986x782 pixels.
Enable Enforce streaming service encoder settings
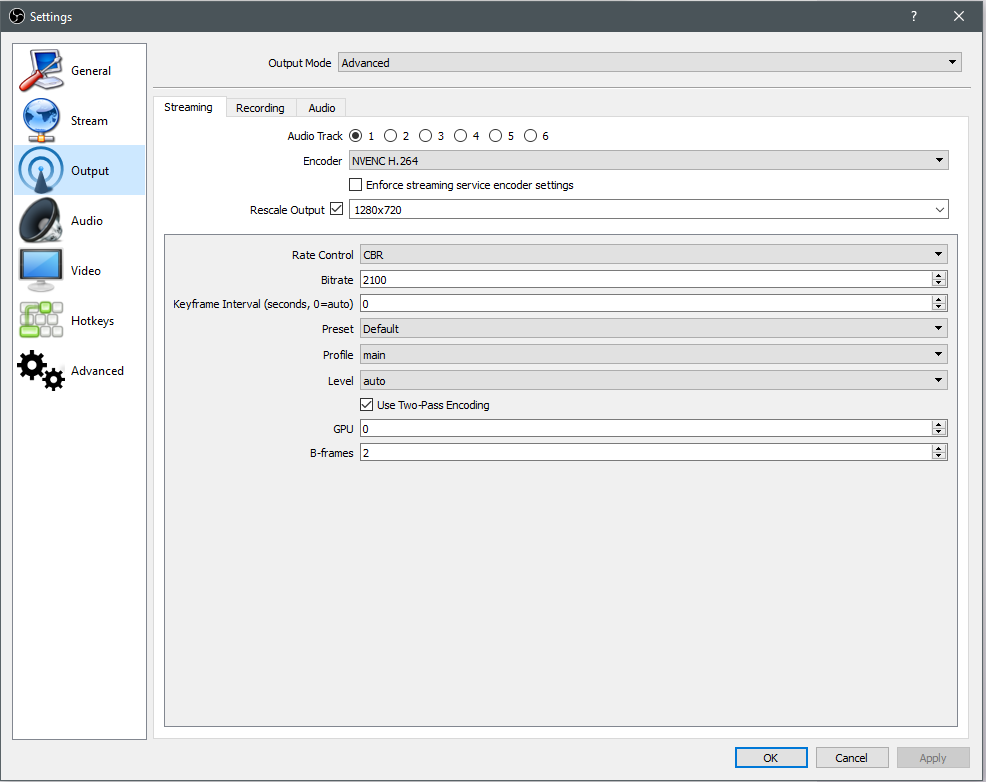355,185
